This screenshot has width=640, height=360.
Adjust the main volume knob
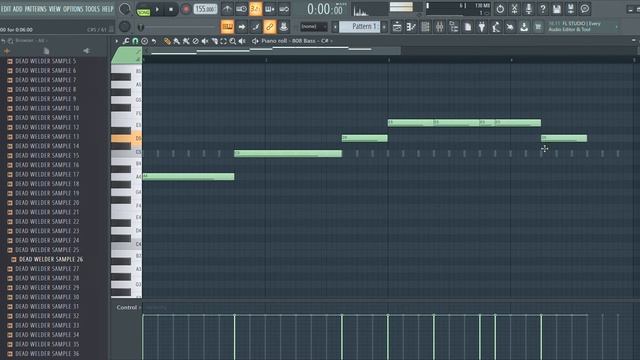[124, 9]
